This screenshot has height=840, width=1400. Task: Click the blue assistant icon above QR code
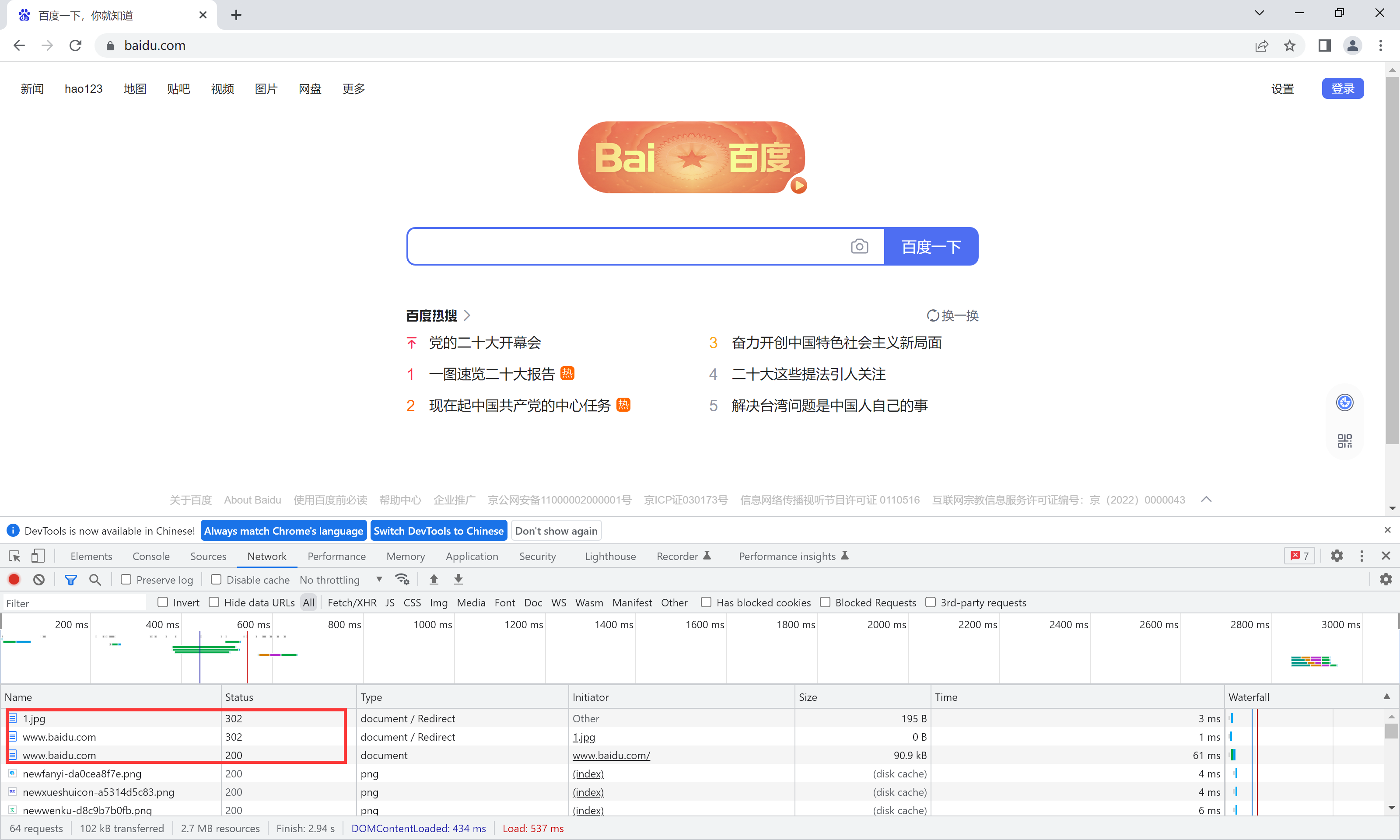[1344, 402]
